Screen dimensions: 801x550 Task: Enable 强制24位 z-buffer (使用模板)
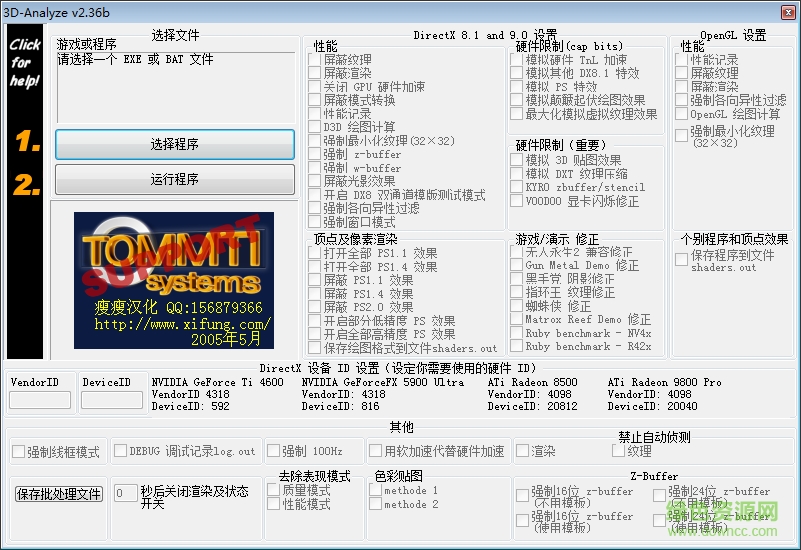pyautogui.click(x=659, y=520)
